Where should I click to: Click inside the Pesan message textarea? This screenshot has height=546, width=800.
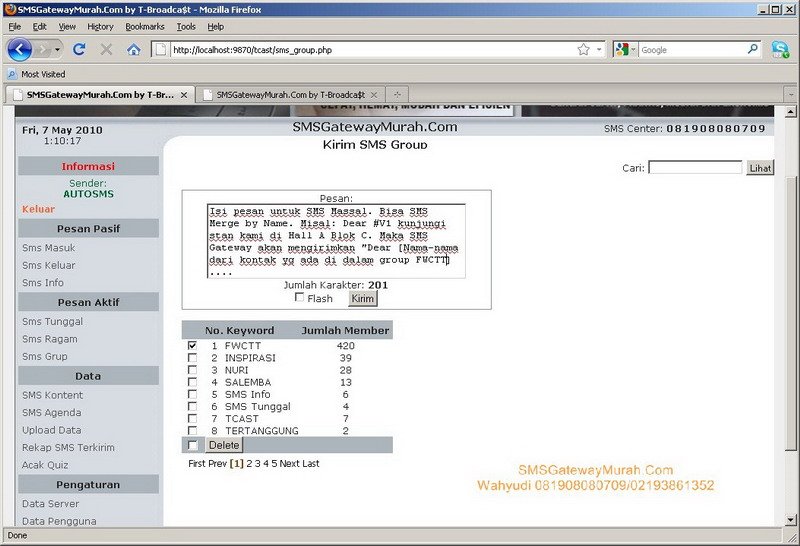[x=336, y=241]
